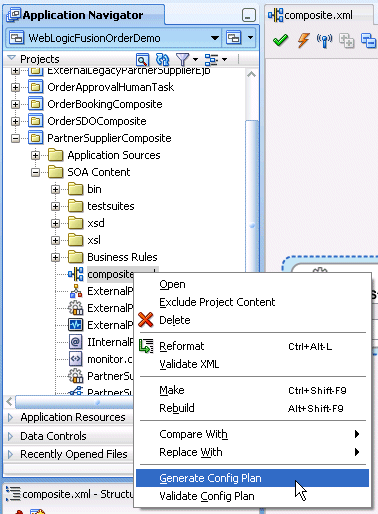This screenshot has height=514, width=378.
Task: Click the filter funnel icon in Projects toolbar
Action: (x=183, y=60)
